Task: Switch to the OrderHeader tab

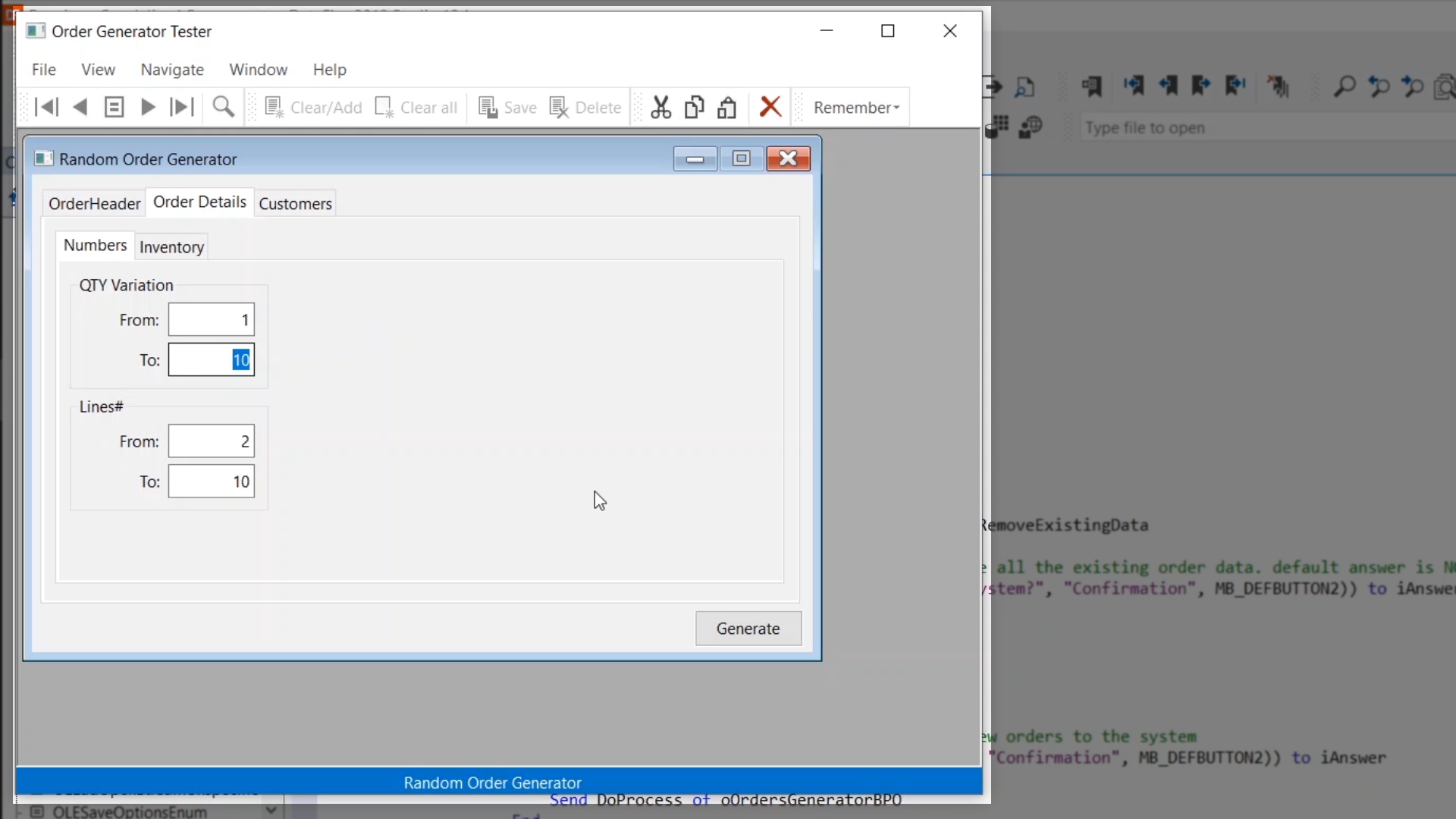Action: pyautogui.click(x=94, y=203)
